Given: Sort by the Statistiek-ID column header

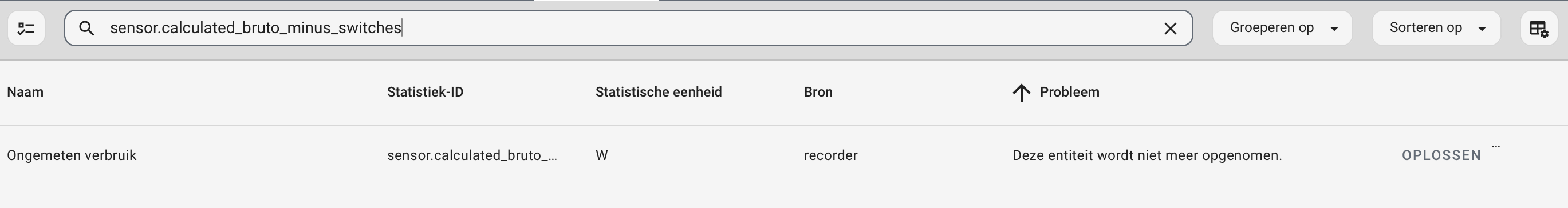Looking at the screenshot, I should pyautogui.click(x=425, y=92).
